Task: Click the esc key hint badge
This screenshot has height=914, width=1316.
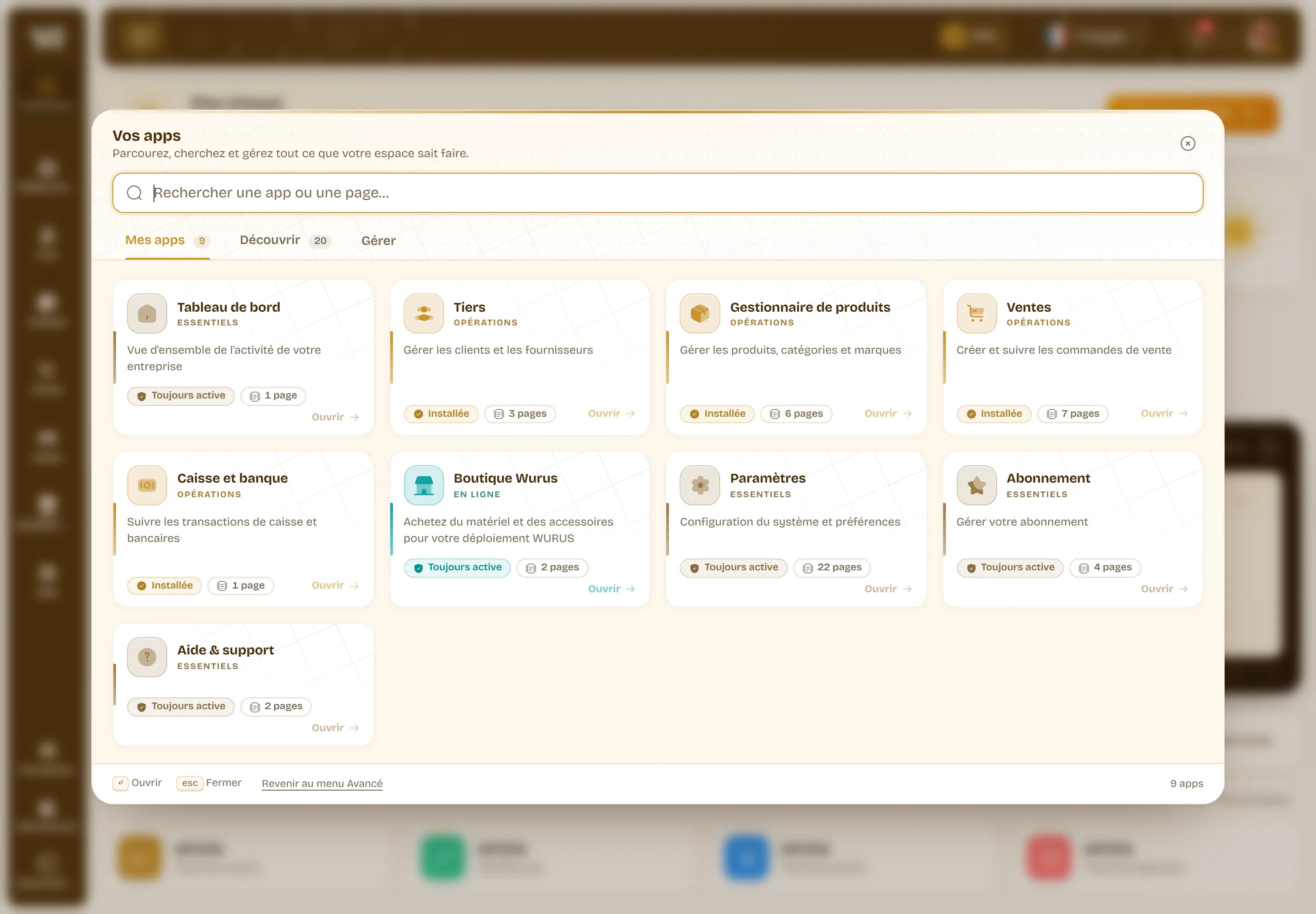Action: click(x=190, y=783)
